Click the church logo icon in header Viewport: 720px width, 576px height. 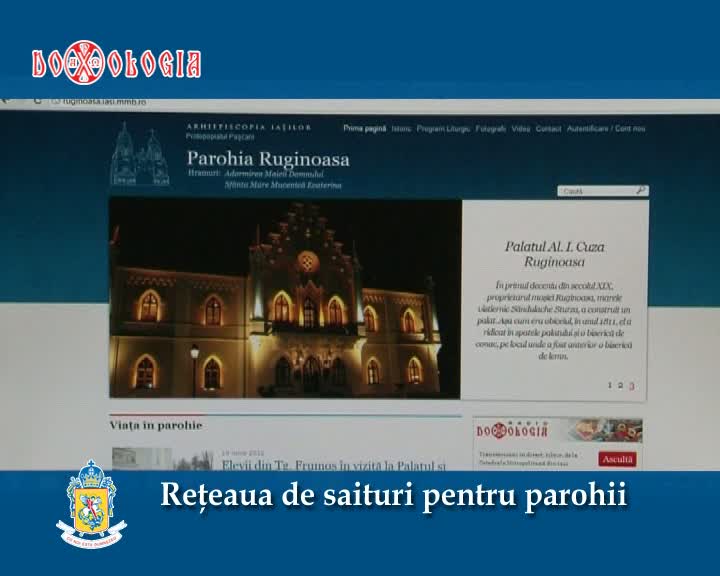[139, 155]
